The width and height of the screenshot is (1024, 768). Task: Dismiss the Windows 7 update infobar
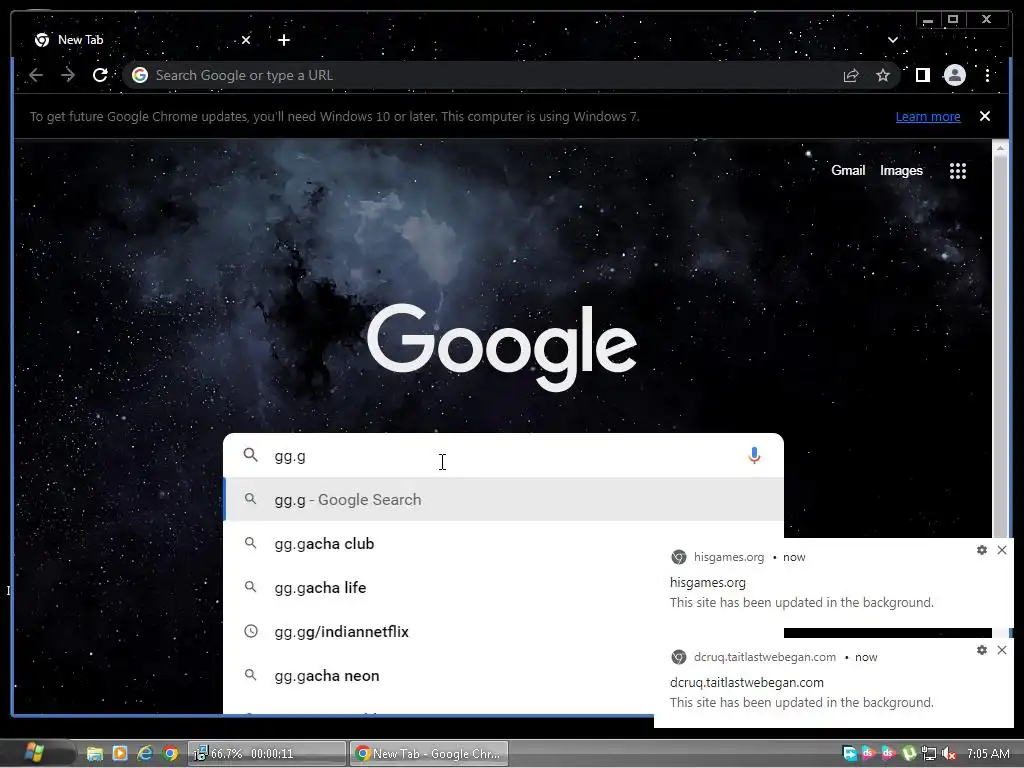point(985,116)
